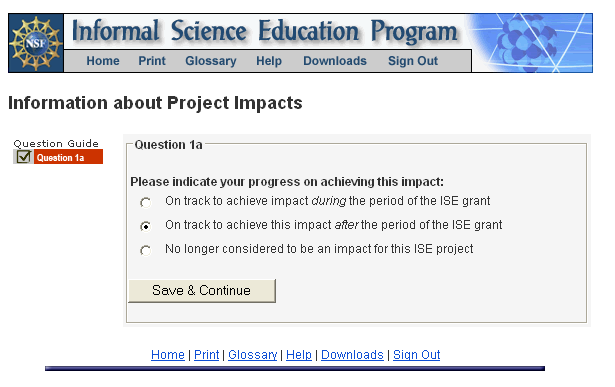Select 'after the period' radio option
Image resolution: width=615 pixels, height=387 pixels.
click(146, 226)
